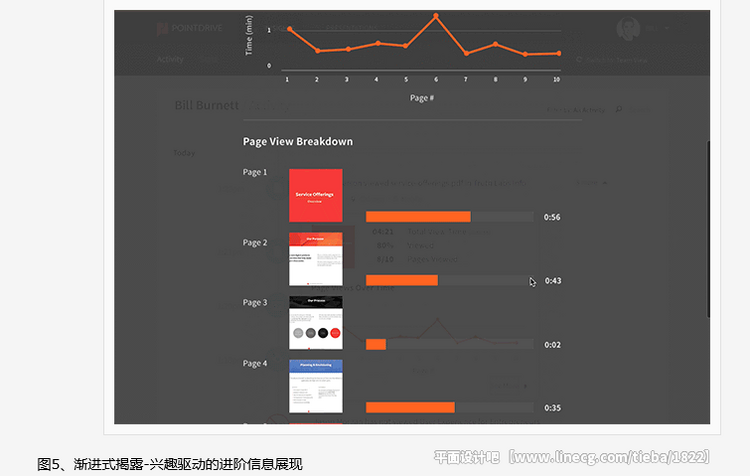This screenshot has height=476, width=750.
Task: Click the Page 2 label
Action: pos(255,243)
